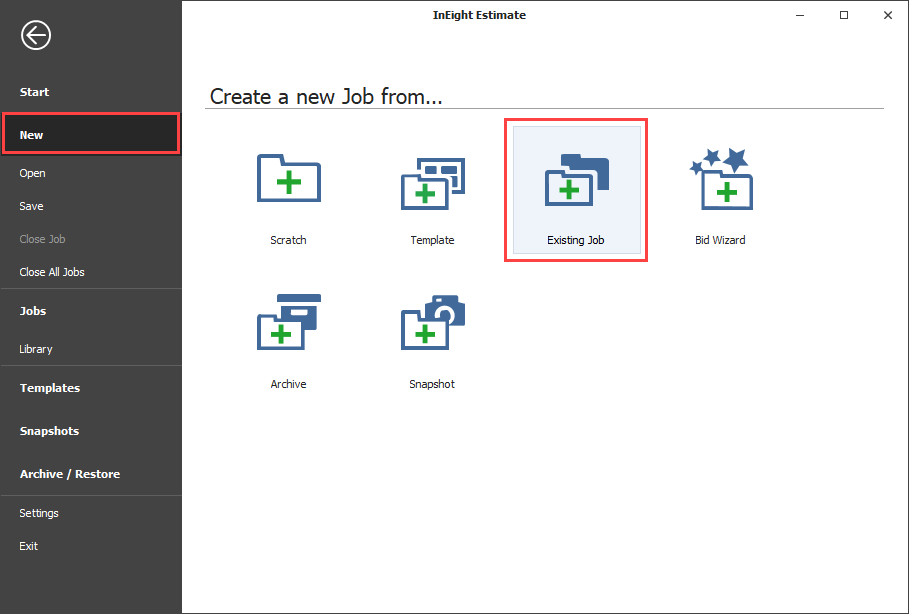Close the InEight Estimate window

tap(888, 16)
